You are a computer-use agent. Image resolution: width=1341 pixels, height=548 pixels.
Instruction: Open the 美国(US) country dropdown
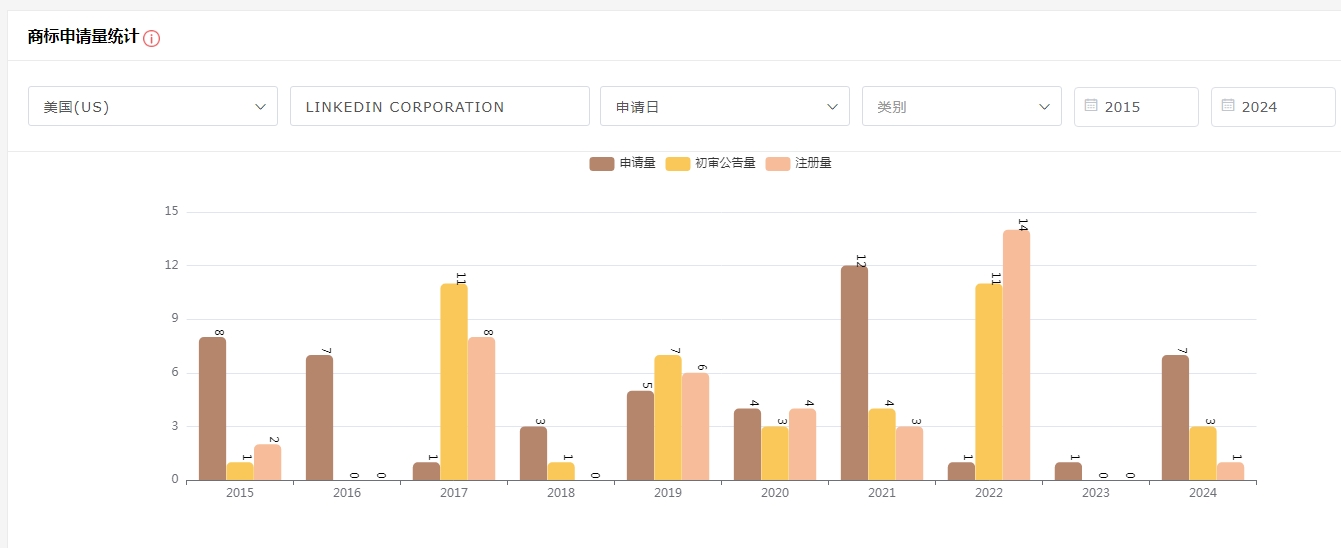[x=153, y=106]
